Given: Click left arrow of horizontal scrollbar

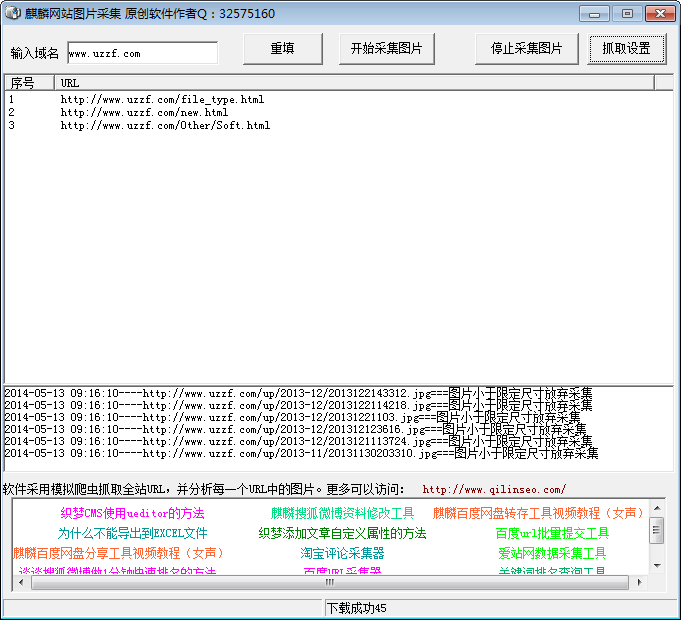Looking at the screenshot, I should coord(21,582).
